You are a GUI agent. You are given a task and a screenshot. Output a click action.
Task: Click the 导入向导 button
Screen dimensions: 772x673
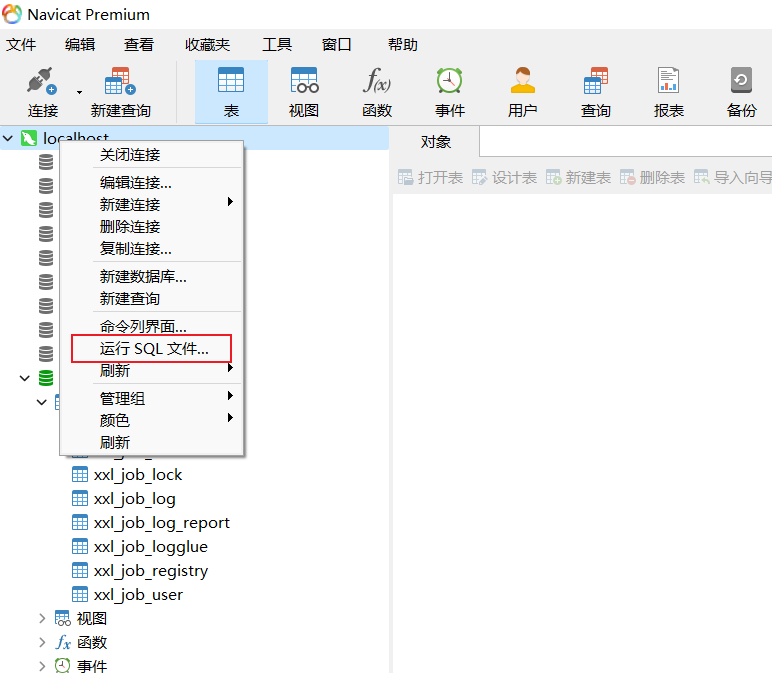(x=733, y=177)
